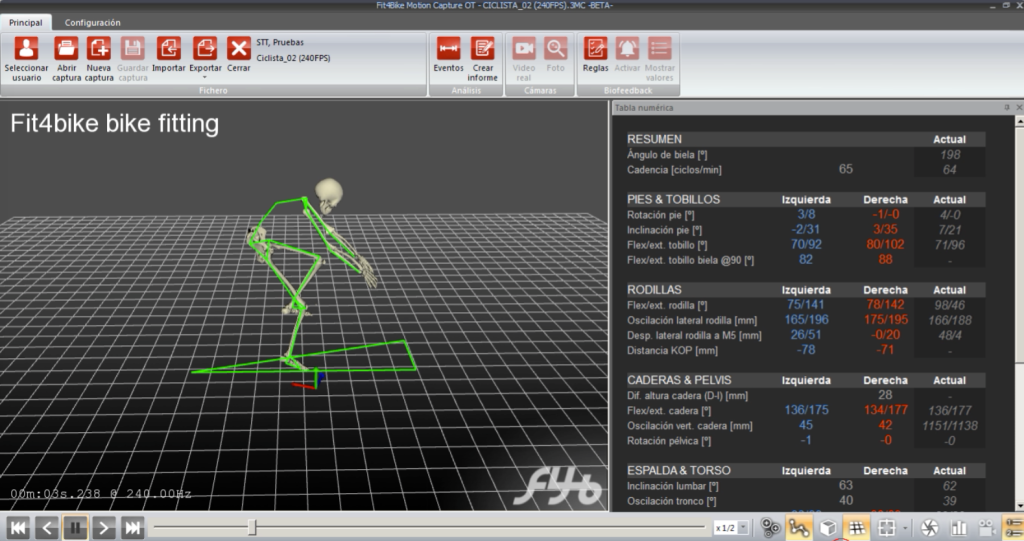Click the scroll-down arrow in Tabla numérica
1024x541 pixels.
tap(1019, 506)
